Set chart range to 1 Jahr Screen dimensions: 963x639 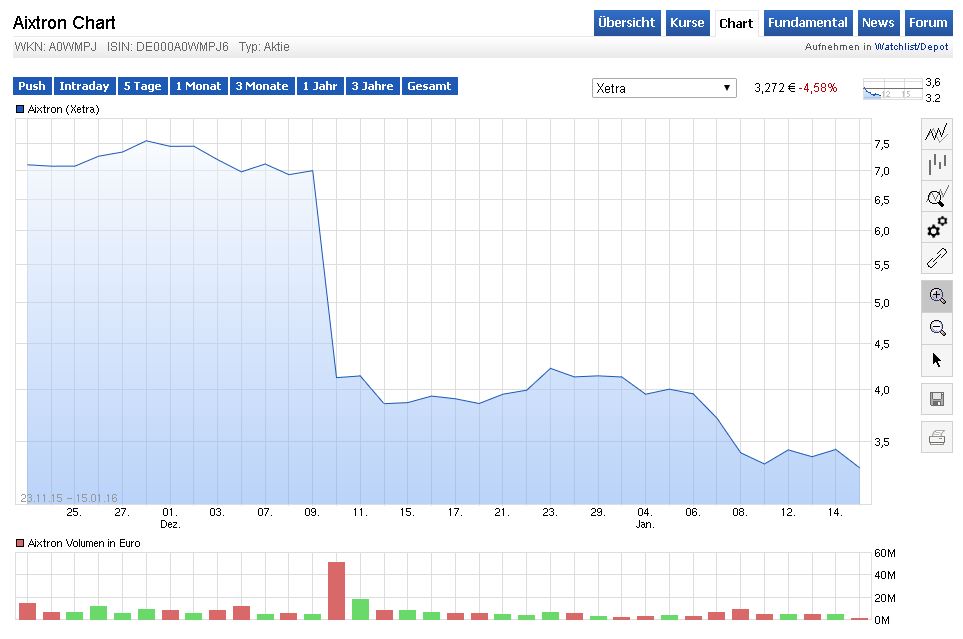(x=320, y=86)
